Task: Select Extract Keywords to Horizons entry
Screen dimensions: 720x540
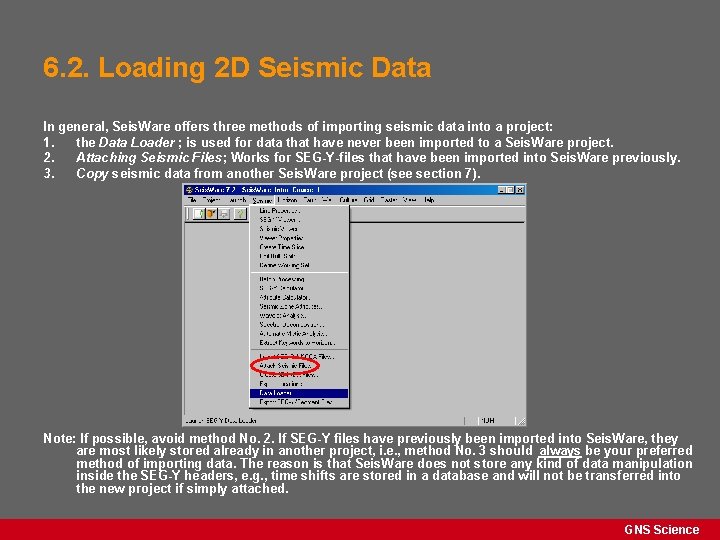Action: pyautogui.click(x=299, y=343)
